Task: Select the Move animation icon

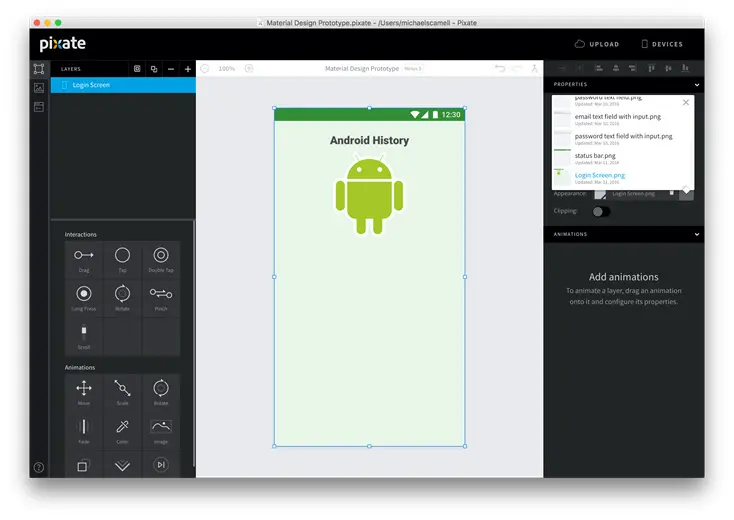Action: pyautogui.click(x=84, y=388)
